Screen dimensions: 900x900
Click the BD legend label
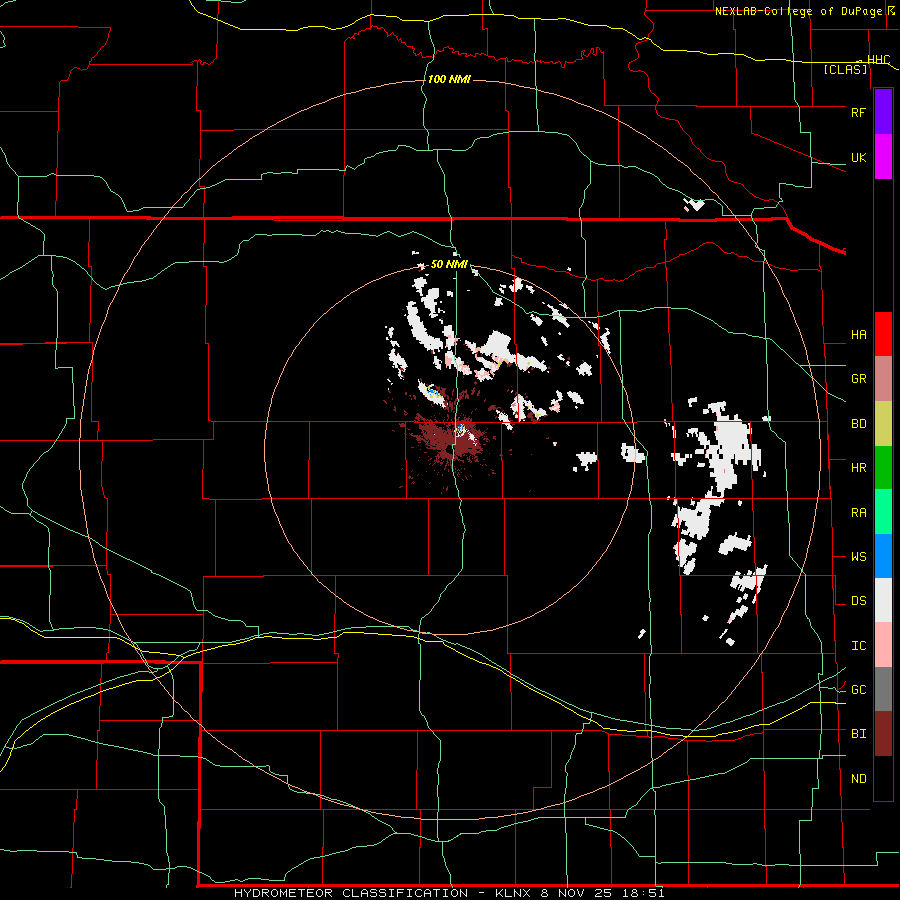(x=858, y=424)
